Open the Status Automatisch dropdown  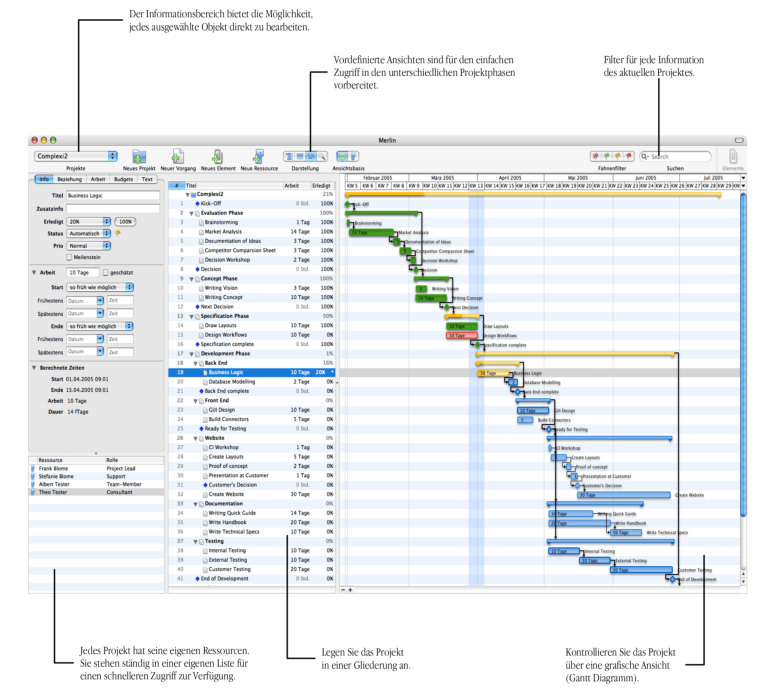tap(89, 234)
